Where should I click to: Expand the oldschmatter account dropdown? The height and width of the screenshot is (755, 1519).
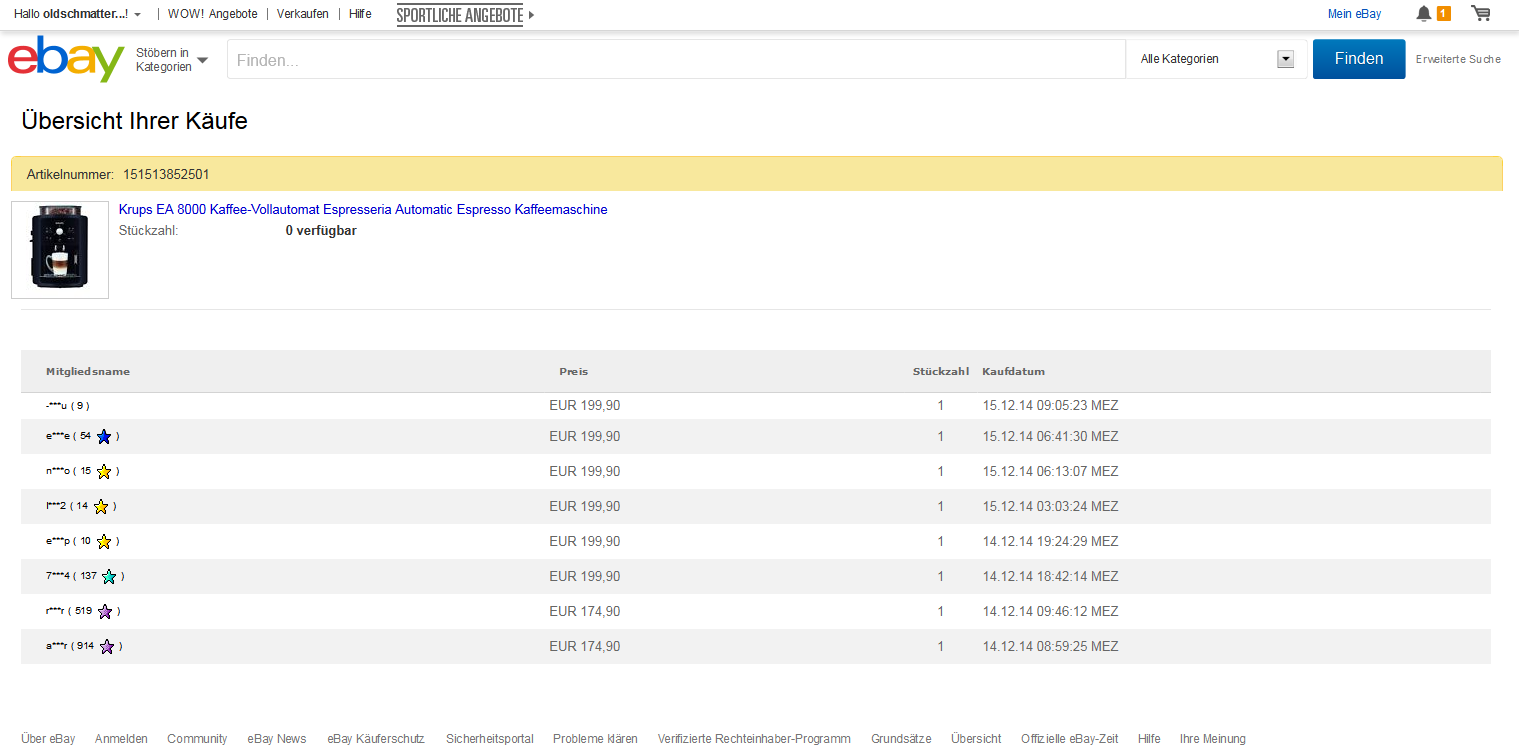[137, 14]
